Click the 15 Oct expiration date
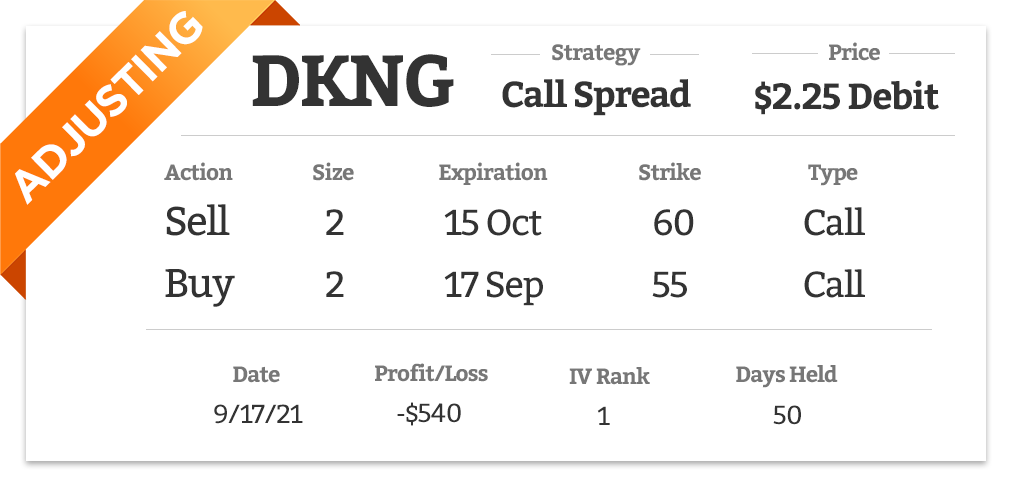Viewport: 1012px width, 484px height. pyautogui.click(x=492, y=223)
